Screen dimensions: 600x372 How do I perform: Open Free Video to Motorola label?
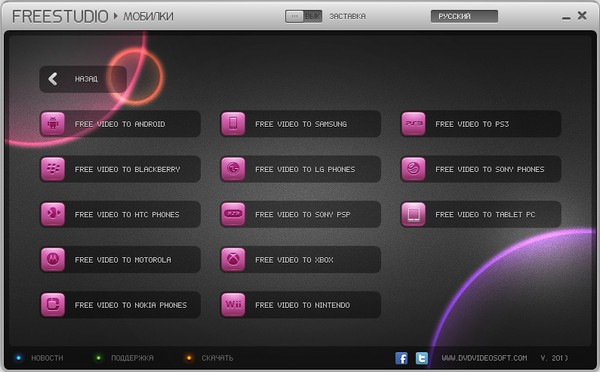(123, 260)
